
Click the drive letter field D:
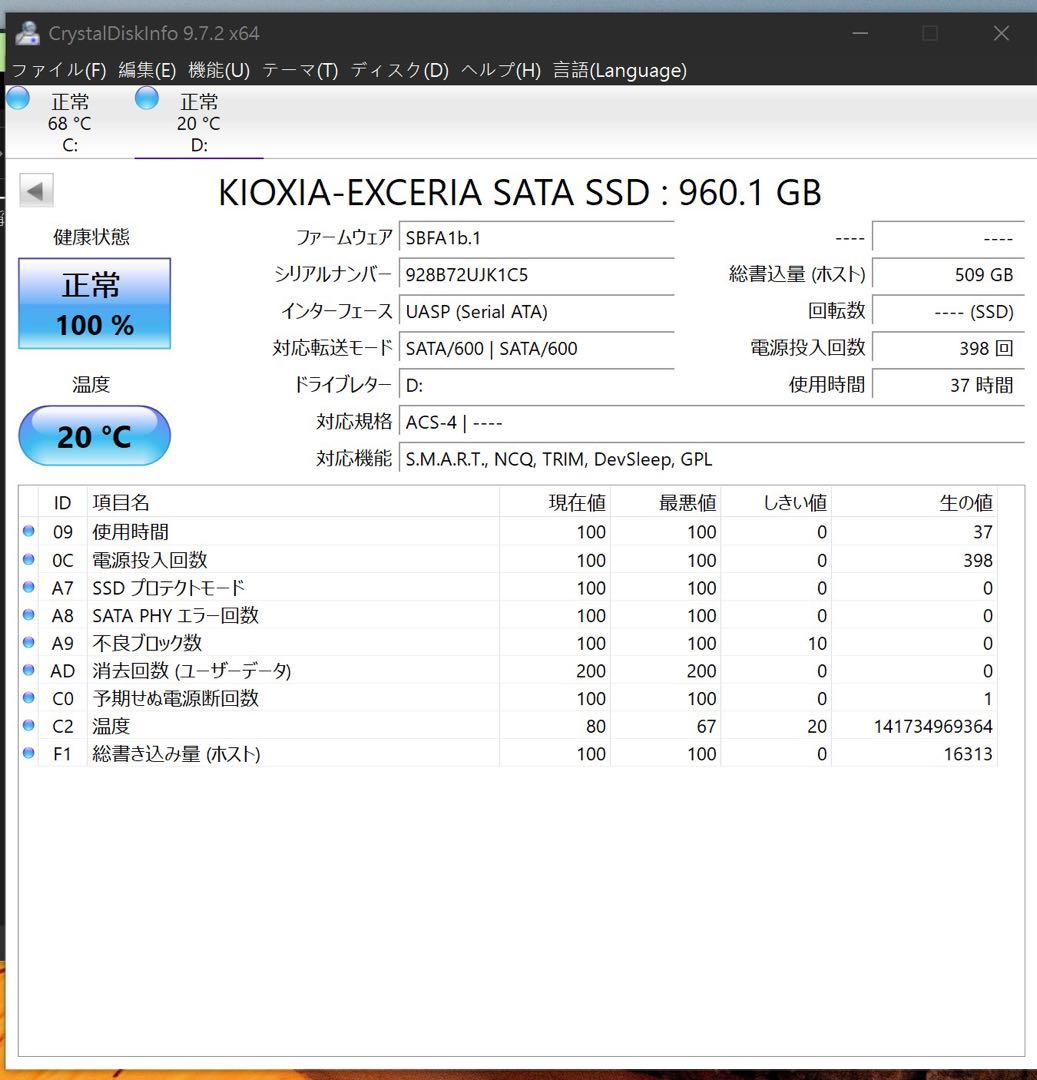536,385
